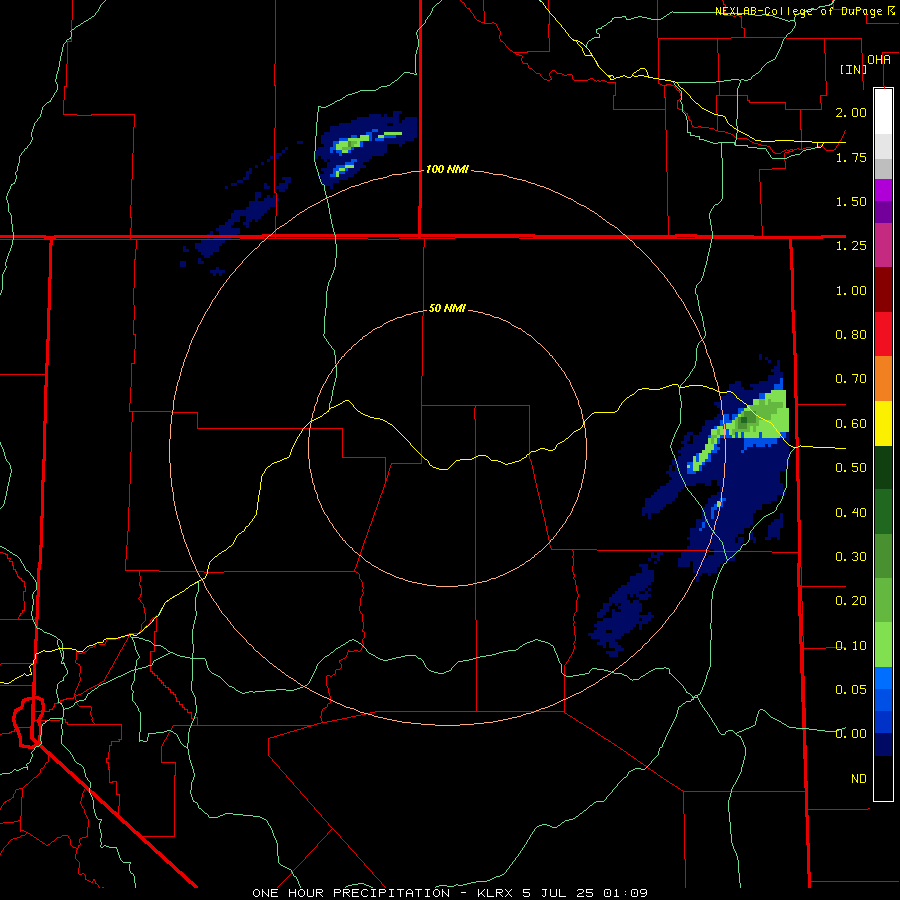Click the "ND" legend label
Image resolution: width=900 pixels, height=900 pixels.
859,779
